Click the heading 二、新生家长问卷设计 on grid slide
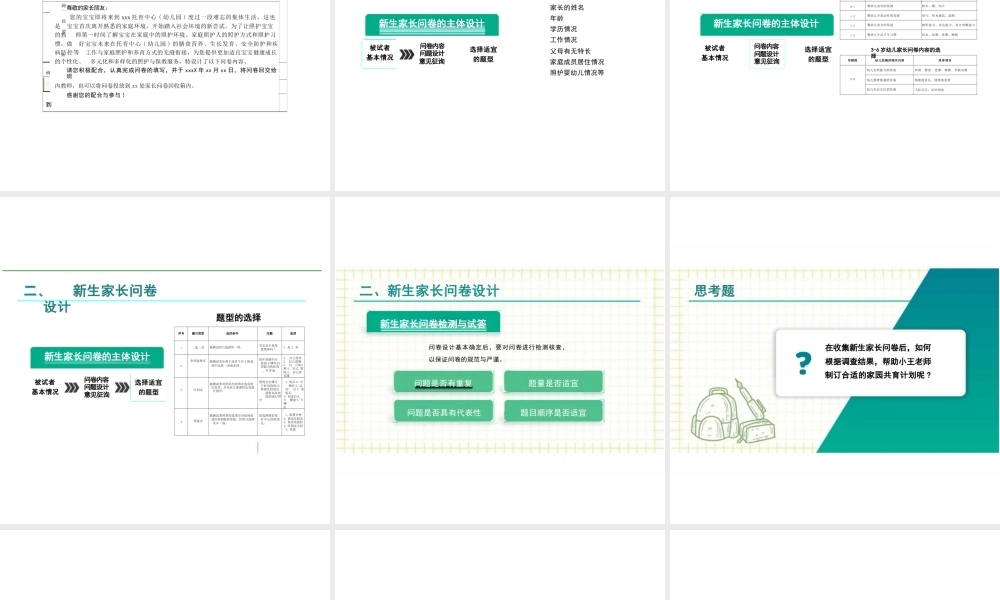This screenshot has height=600, width=1000. (x=429, y=291)
